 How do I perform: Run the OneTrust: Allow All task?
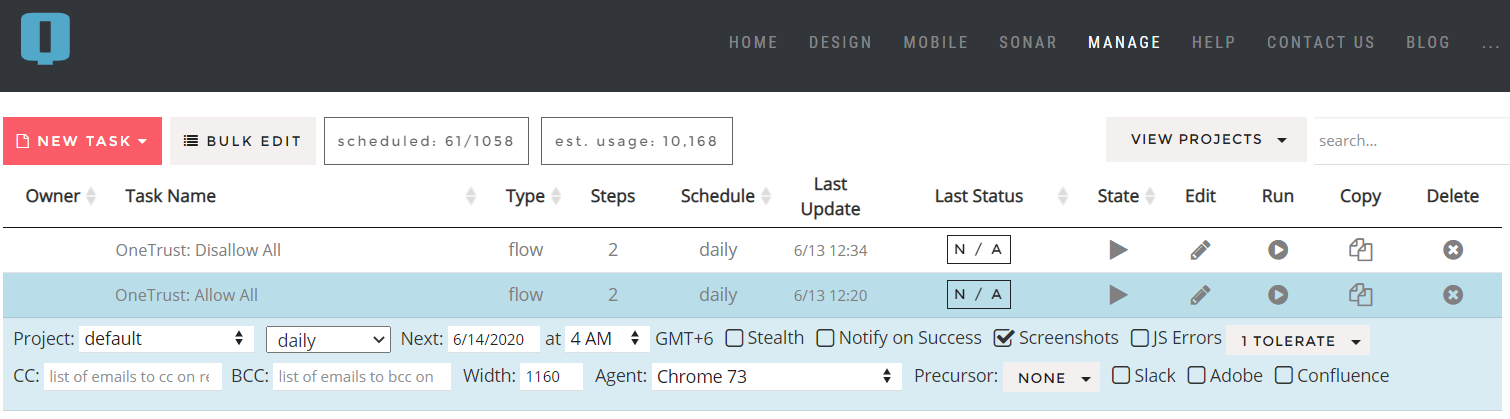[x=1278, y=295]
